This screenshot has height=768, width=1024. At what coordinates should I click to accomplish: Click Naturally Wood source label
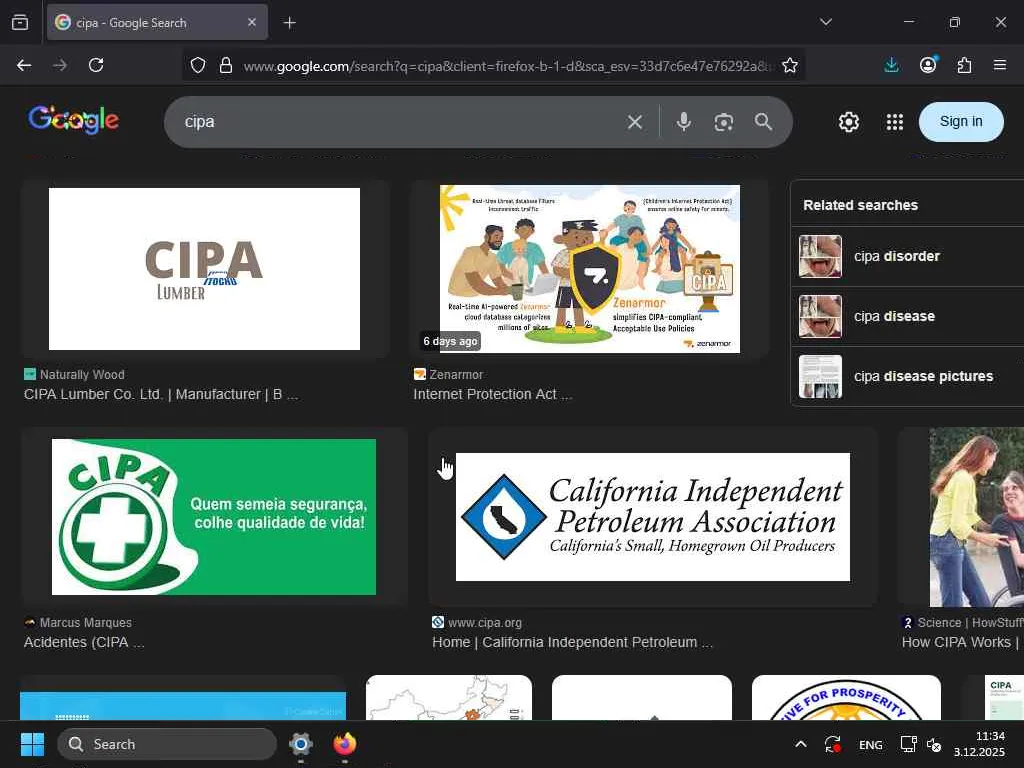pos(82,375)
